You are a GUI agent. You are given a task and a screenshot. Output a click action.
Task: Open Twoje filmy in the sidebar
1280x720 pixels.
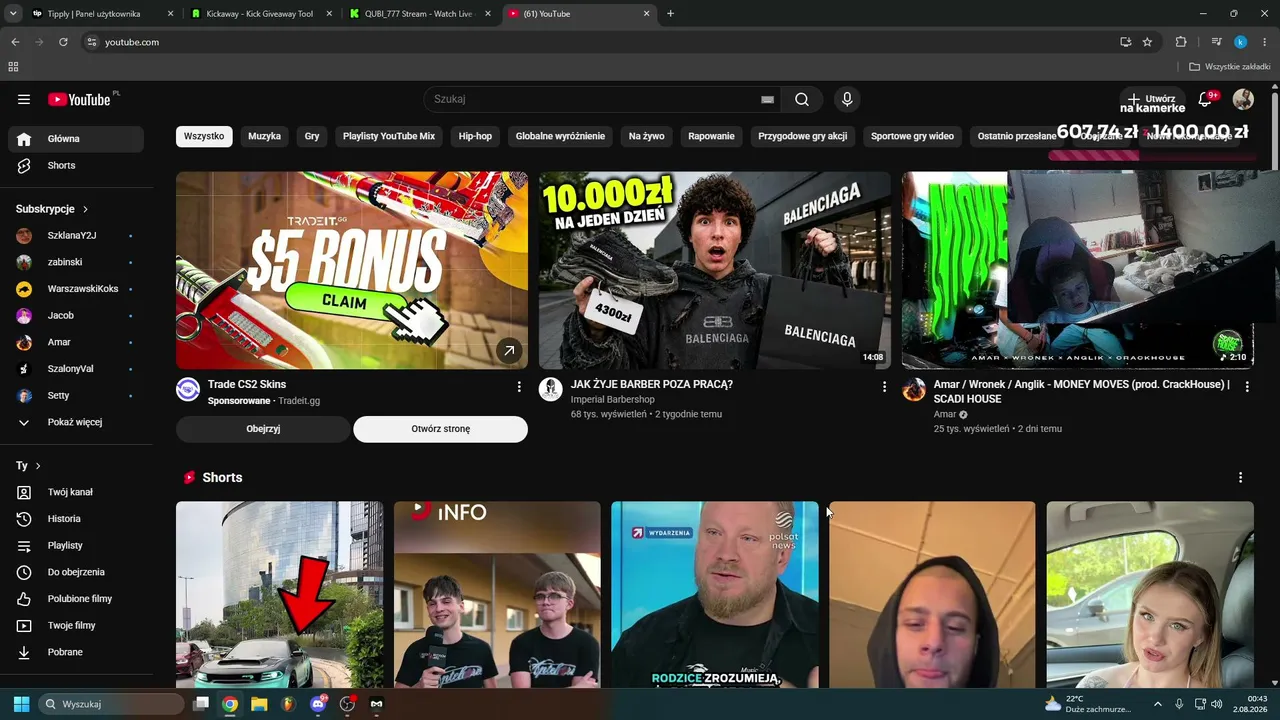[76, 626]
